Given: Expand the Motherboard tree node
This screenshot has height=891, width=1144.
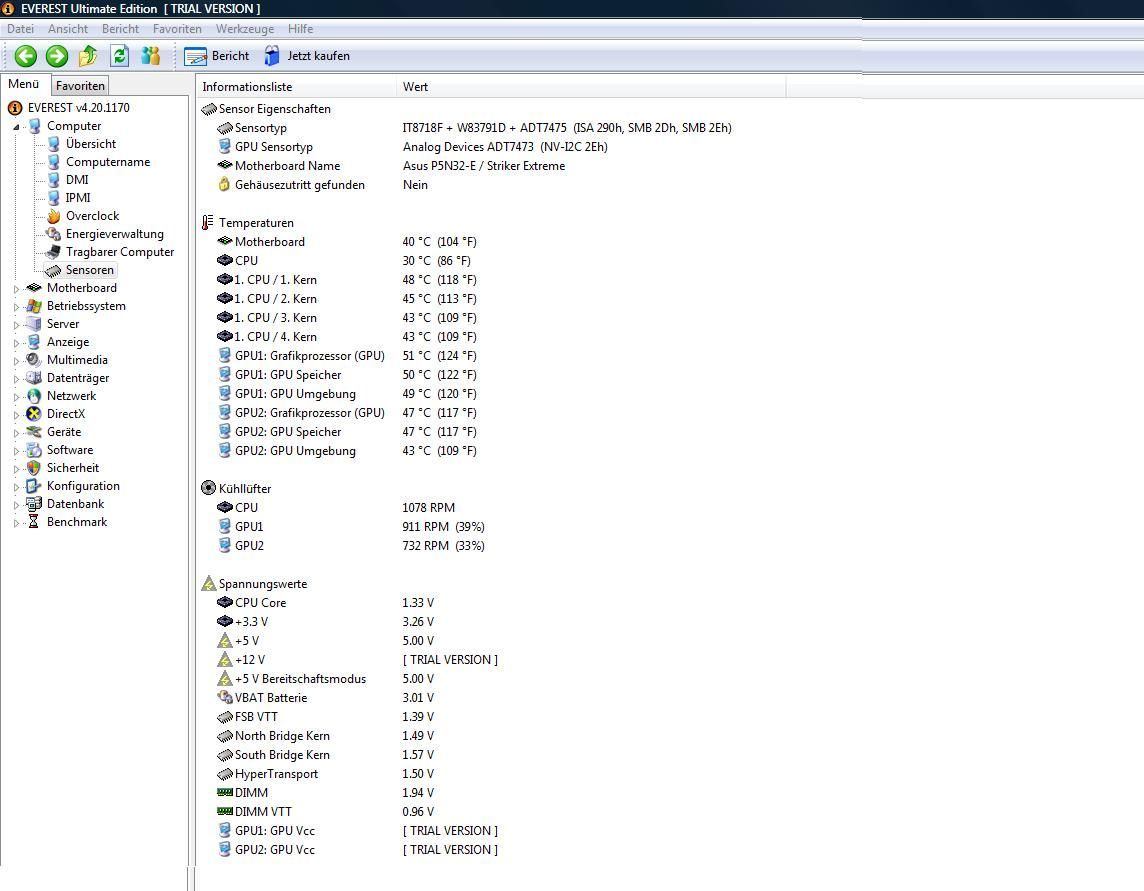Looking at the screenshot, I should pos(16,289).
